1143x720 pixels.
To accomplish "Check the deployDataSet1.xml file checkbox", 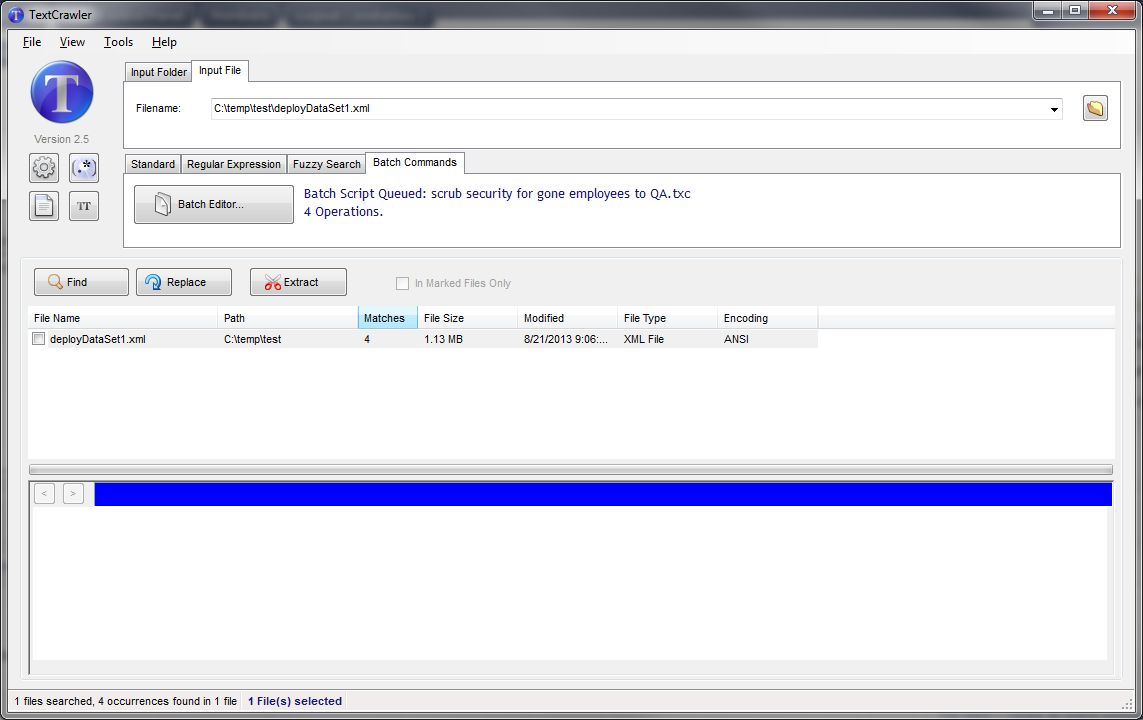I will pyautogui.click(x=39, y=339).
